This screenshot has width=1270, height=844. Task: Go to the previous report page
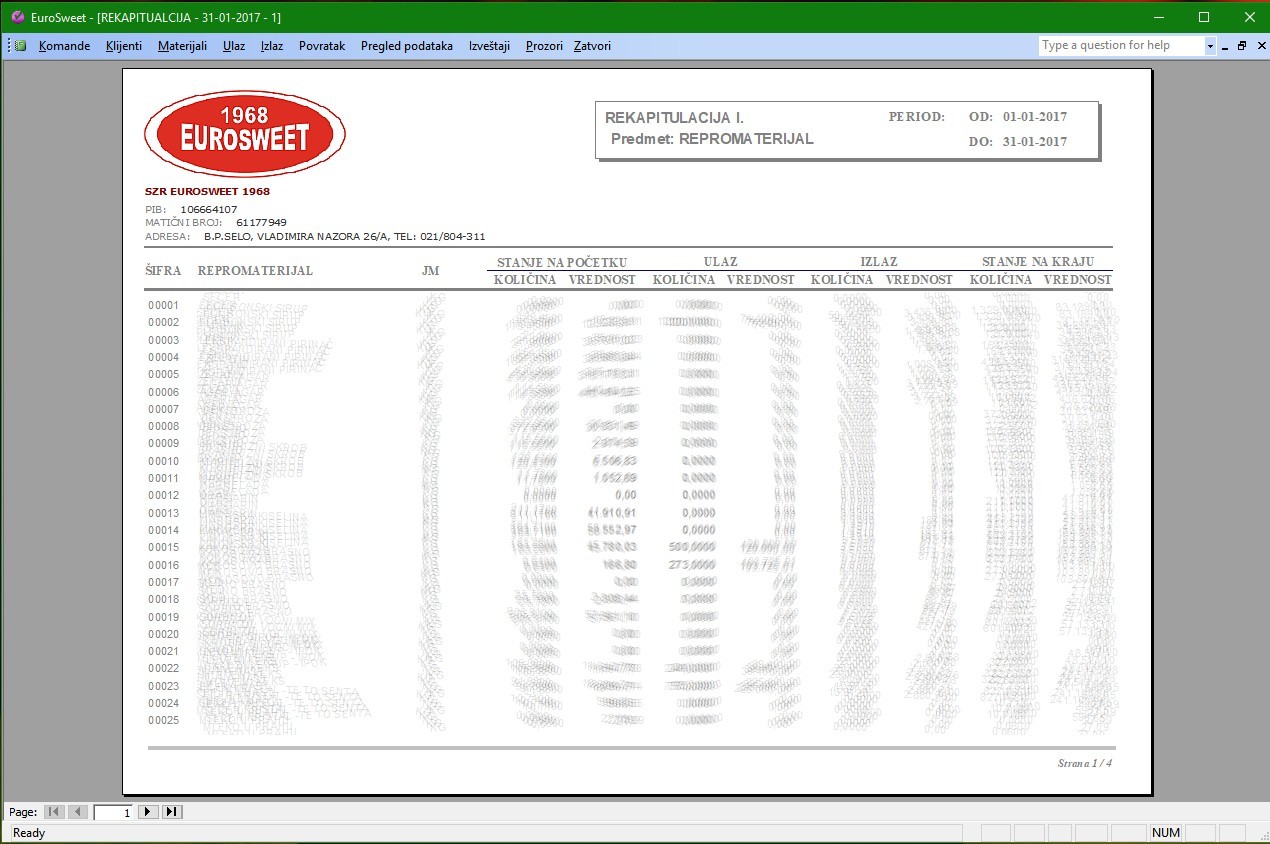(x=78, y=812)
